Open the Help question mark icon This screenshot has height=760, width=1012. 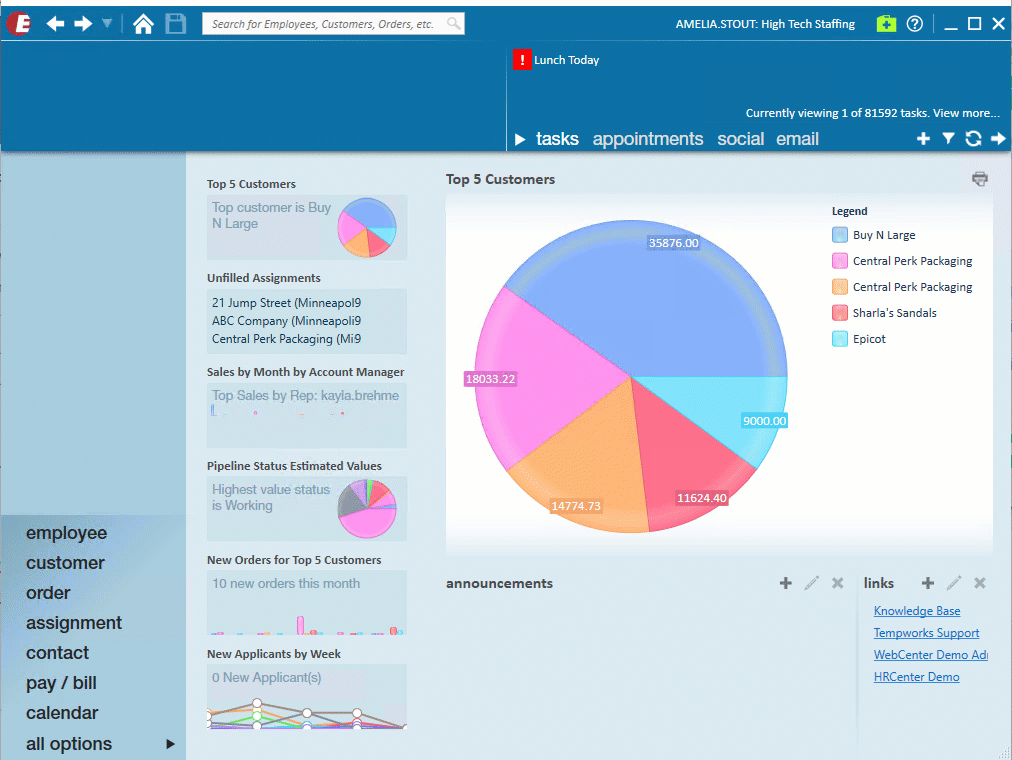(915, 24)
